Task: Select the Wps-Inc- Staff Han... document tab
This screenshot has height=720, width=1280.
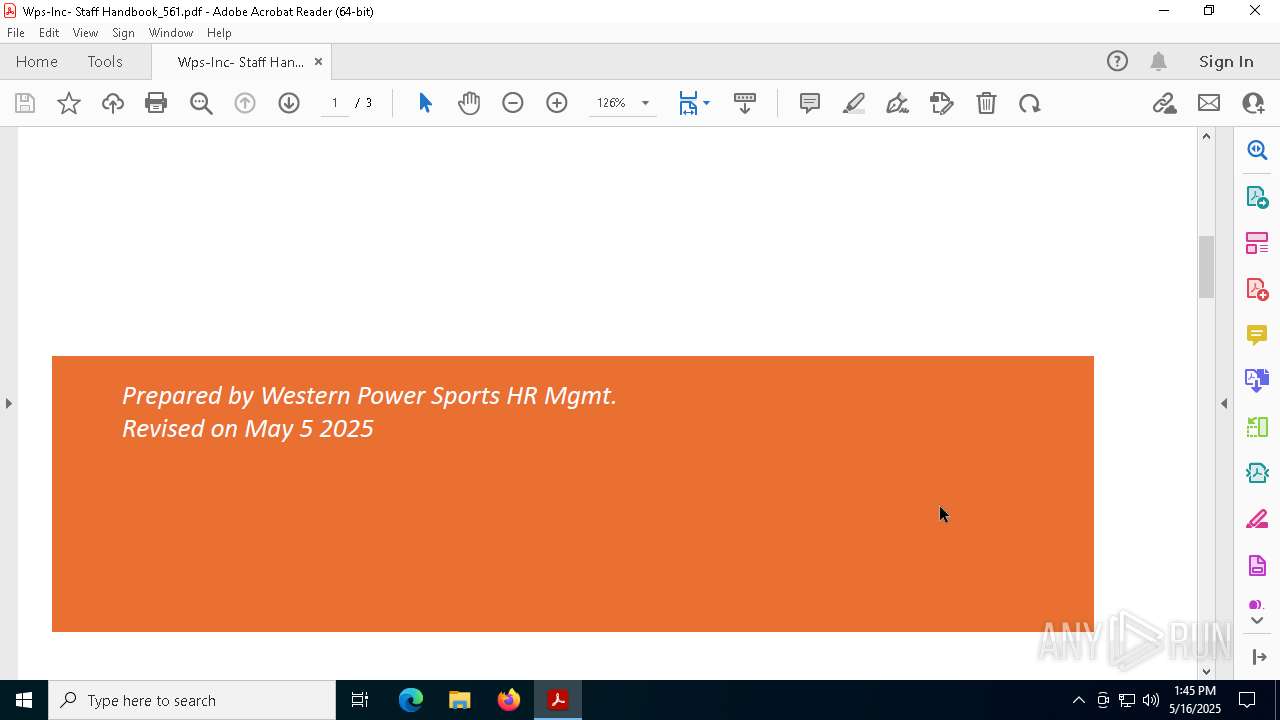Action: pyautogui.click(x=241, y=61)
